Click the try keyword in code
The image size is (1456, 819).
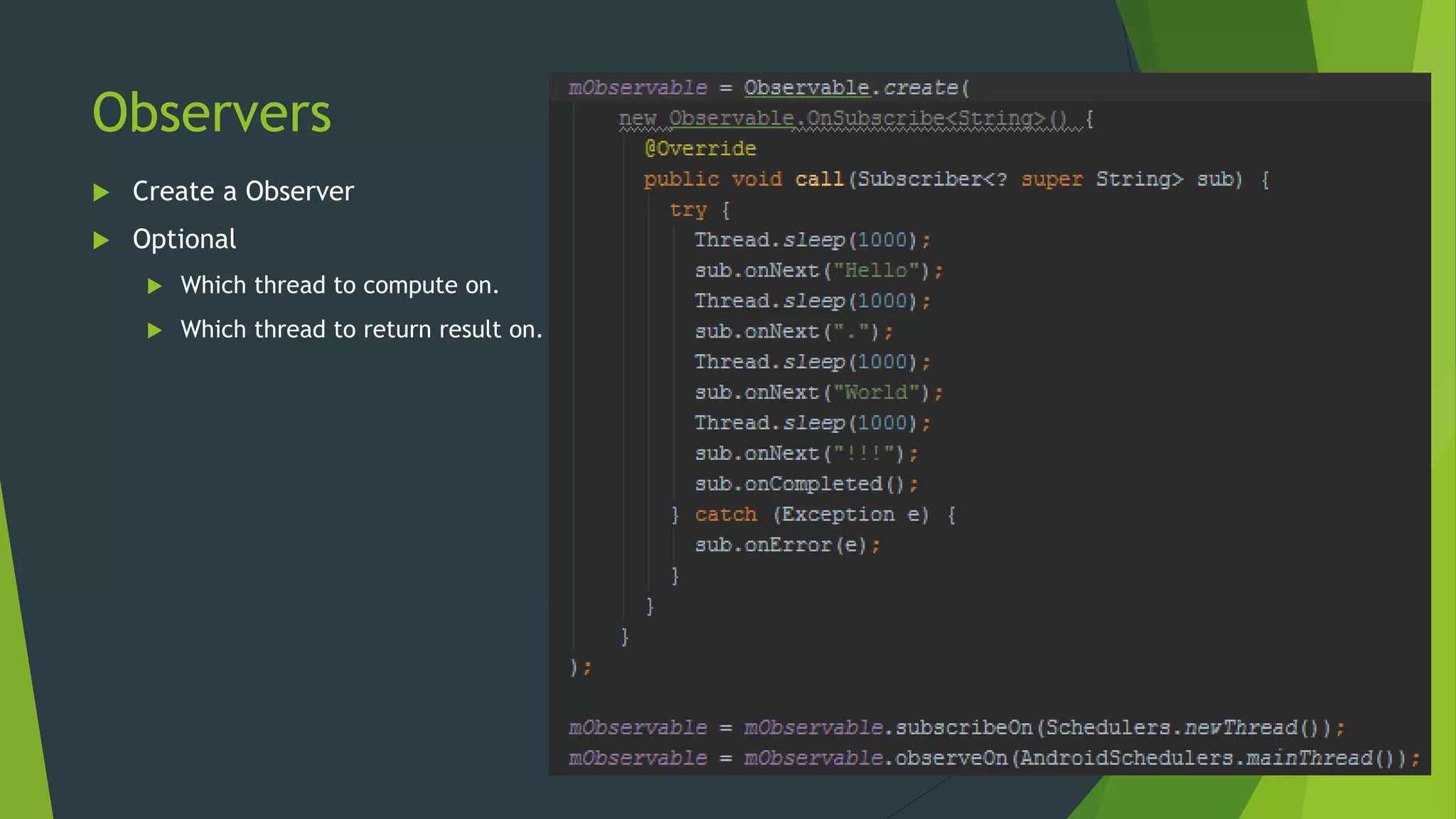point(688,210)
